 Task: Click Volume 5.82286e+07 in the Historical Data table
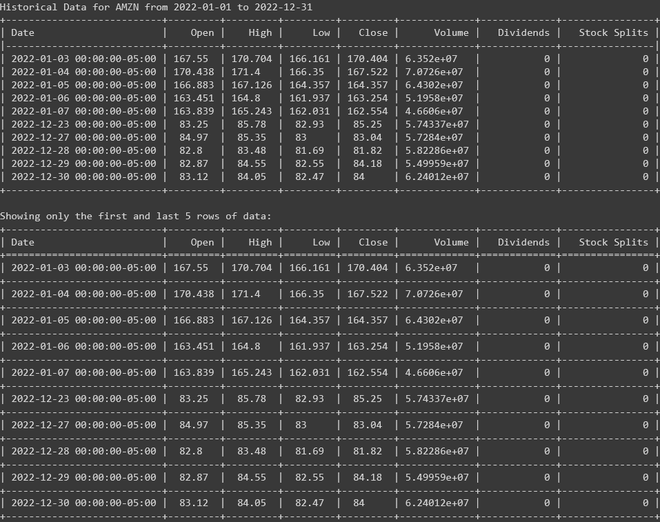point(437,150)
